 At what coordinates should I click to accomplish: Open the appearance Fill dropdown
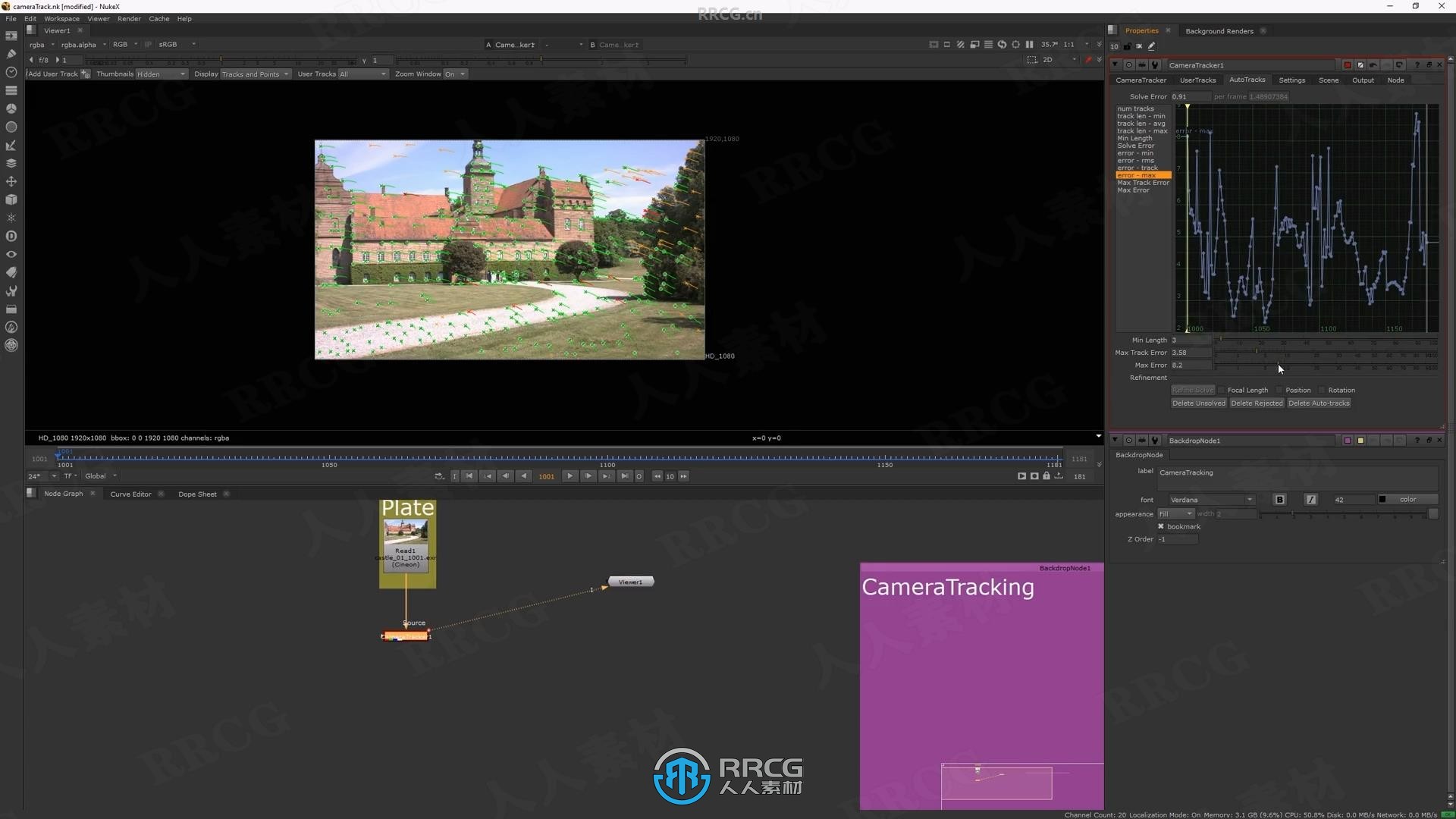[1175, 514]
